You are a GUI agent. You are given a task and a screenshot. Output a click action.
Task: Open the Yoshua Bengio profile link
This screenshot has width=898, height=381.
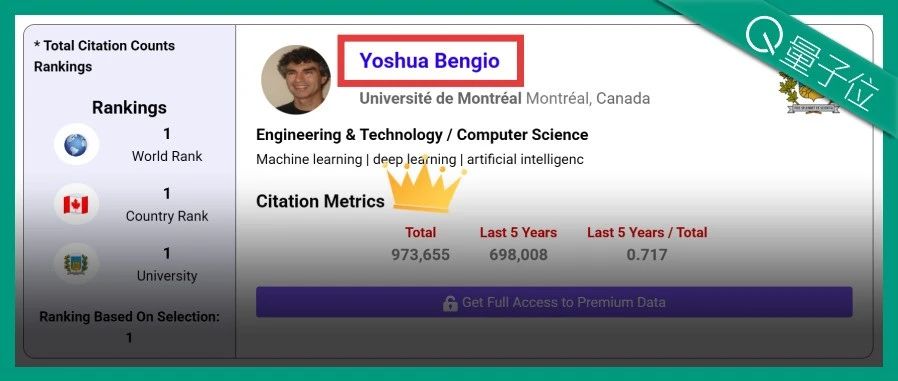430,61
